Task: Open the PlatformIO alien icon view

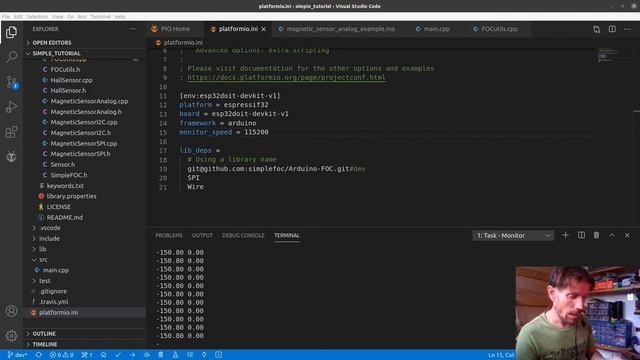Action: (11, 157)
